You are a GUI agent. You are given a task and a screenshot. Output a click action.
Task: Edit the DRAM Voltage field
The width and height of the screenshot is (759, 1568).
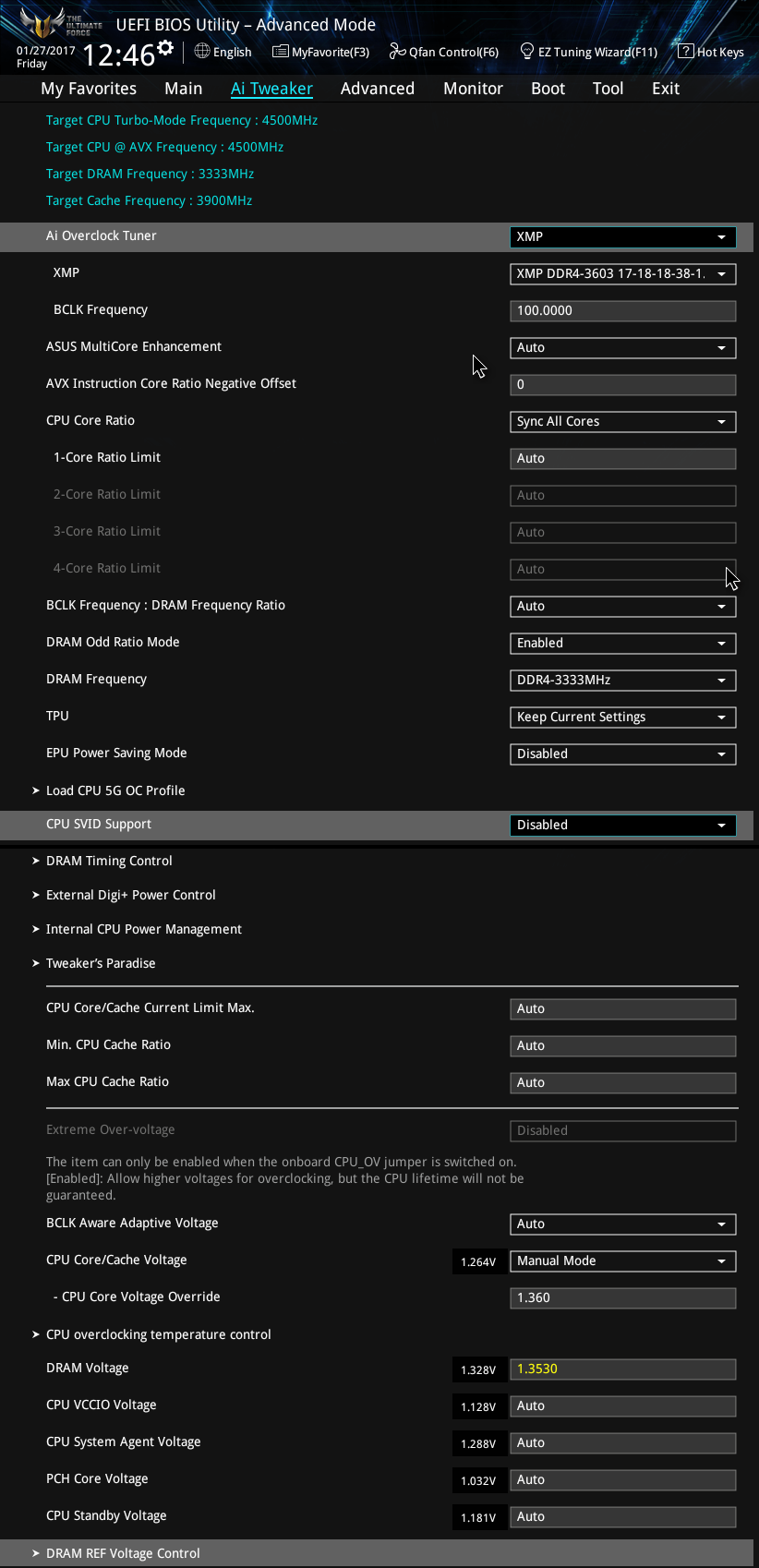click(x=623, y=1369)
